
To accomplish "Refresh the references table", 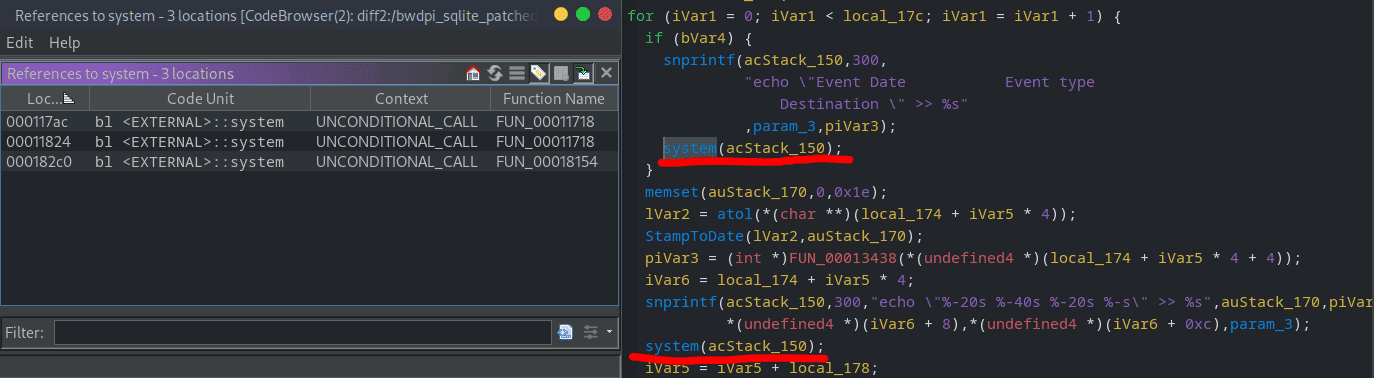I will click(x=495, y=74).
